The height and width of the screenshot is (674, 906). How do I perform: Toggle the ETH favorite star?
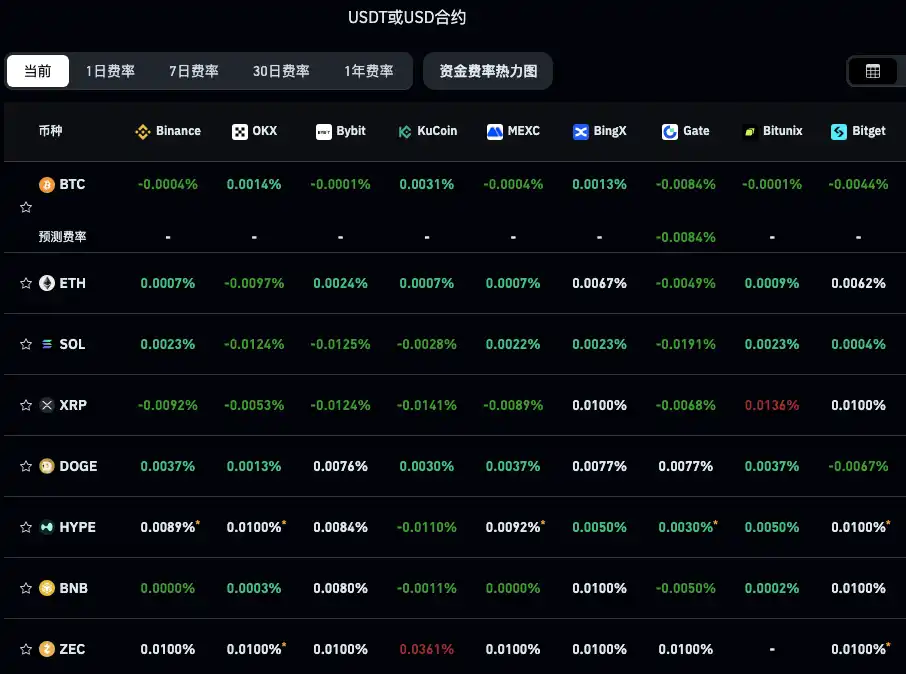tap(26, 283)
